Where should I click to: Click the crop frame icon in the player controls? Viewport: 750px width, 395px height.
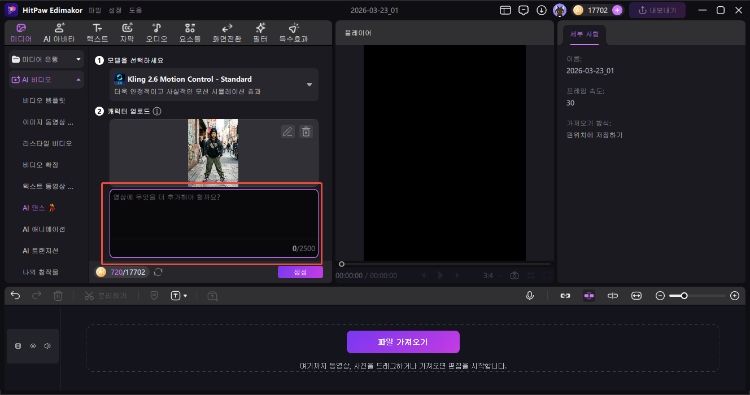click(530, 275)
